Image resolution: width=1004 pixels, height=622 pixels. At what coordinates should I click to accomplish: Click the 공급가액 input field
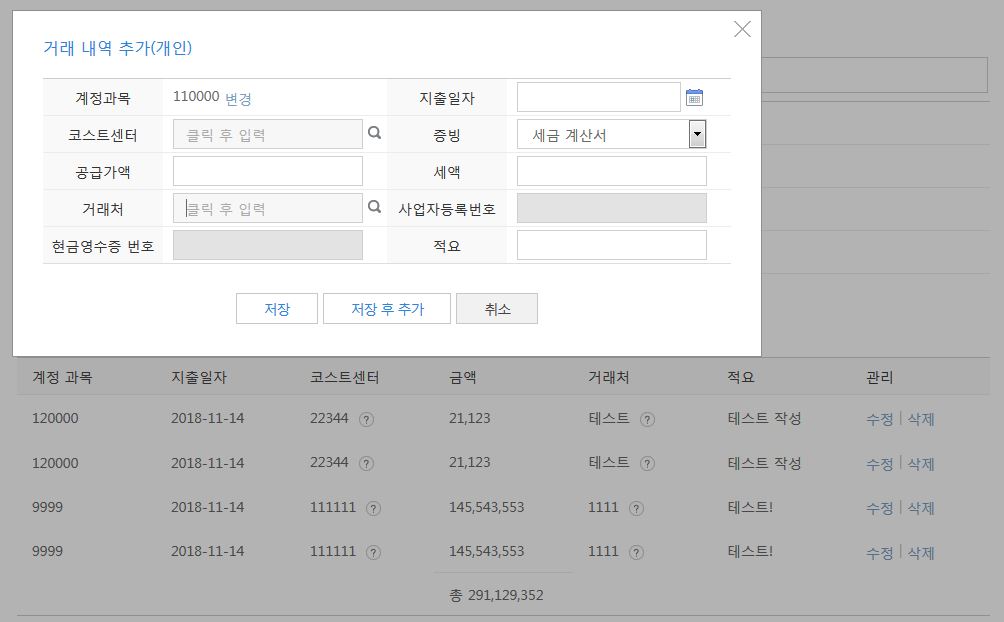click(267, 171)
